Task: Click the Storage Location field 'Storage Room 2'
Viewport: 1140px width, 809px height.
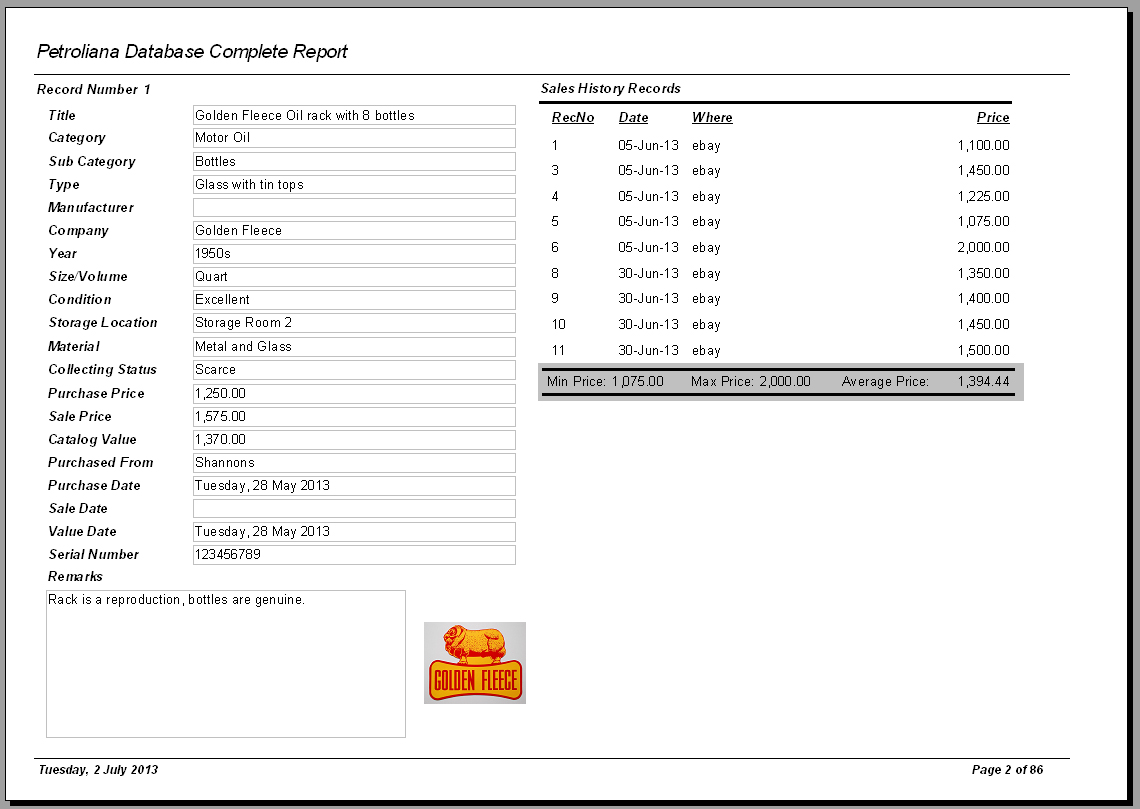Action: [354, 323]
